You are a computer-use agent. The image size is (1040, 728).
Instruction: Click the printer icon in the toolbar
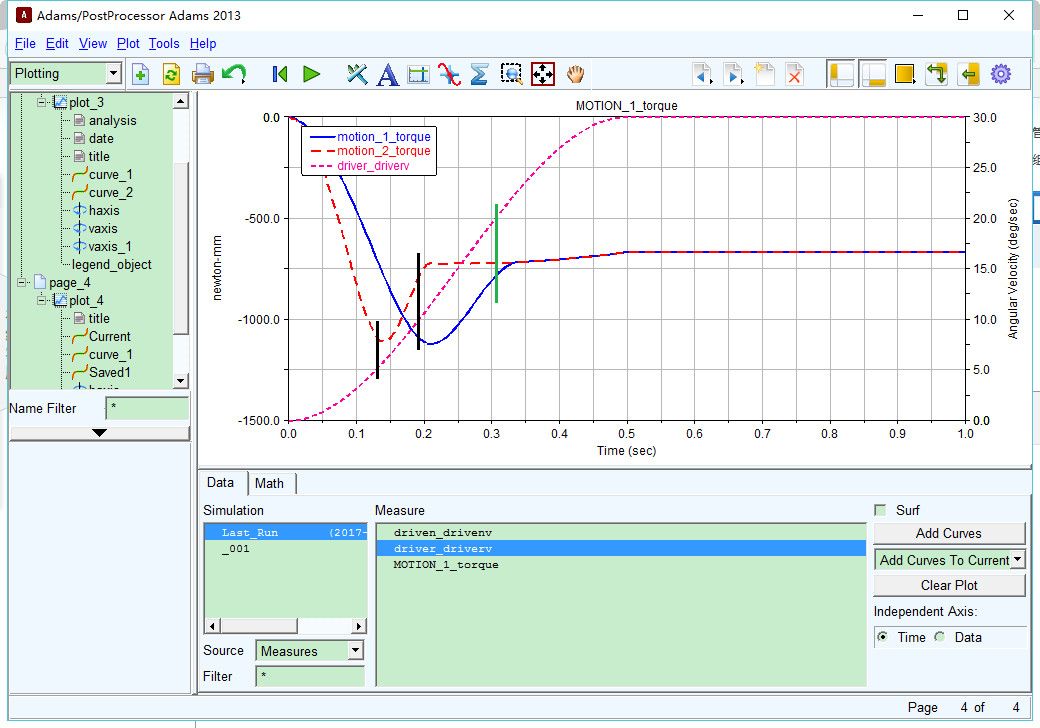(202, 74)
